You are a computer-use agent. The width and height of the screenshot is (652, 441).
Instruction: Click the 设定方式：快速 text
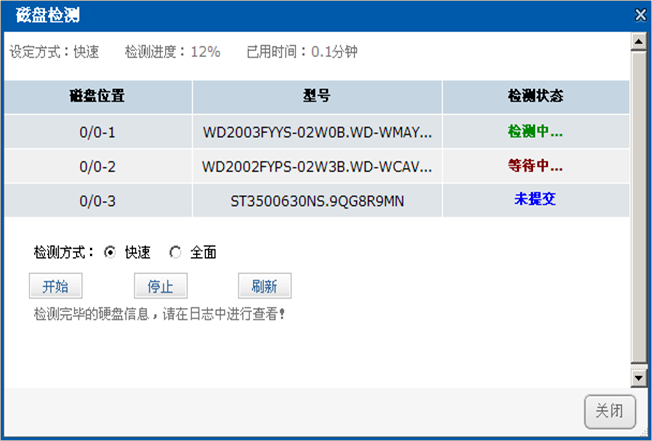[54, 52]
